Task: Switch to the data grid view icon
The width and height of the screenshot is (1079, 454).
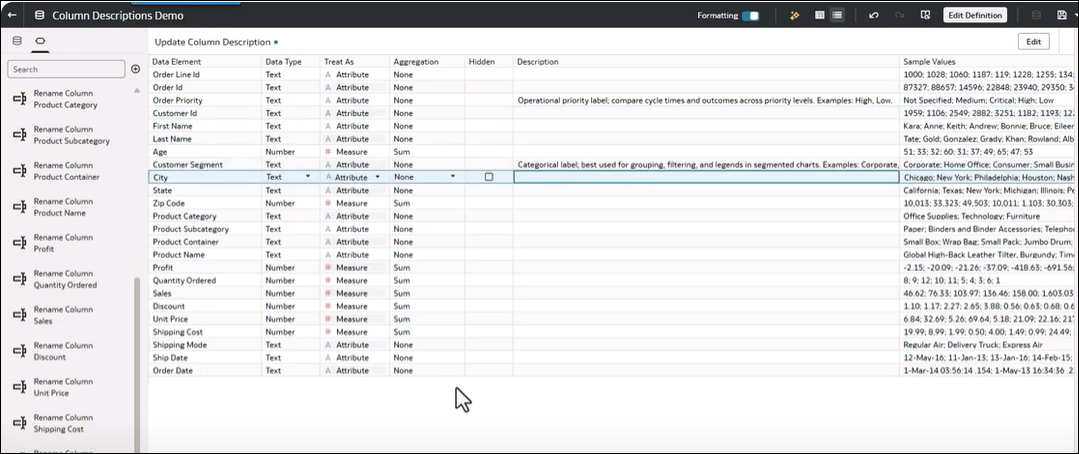Action: [x=820, y=15]
